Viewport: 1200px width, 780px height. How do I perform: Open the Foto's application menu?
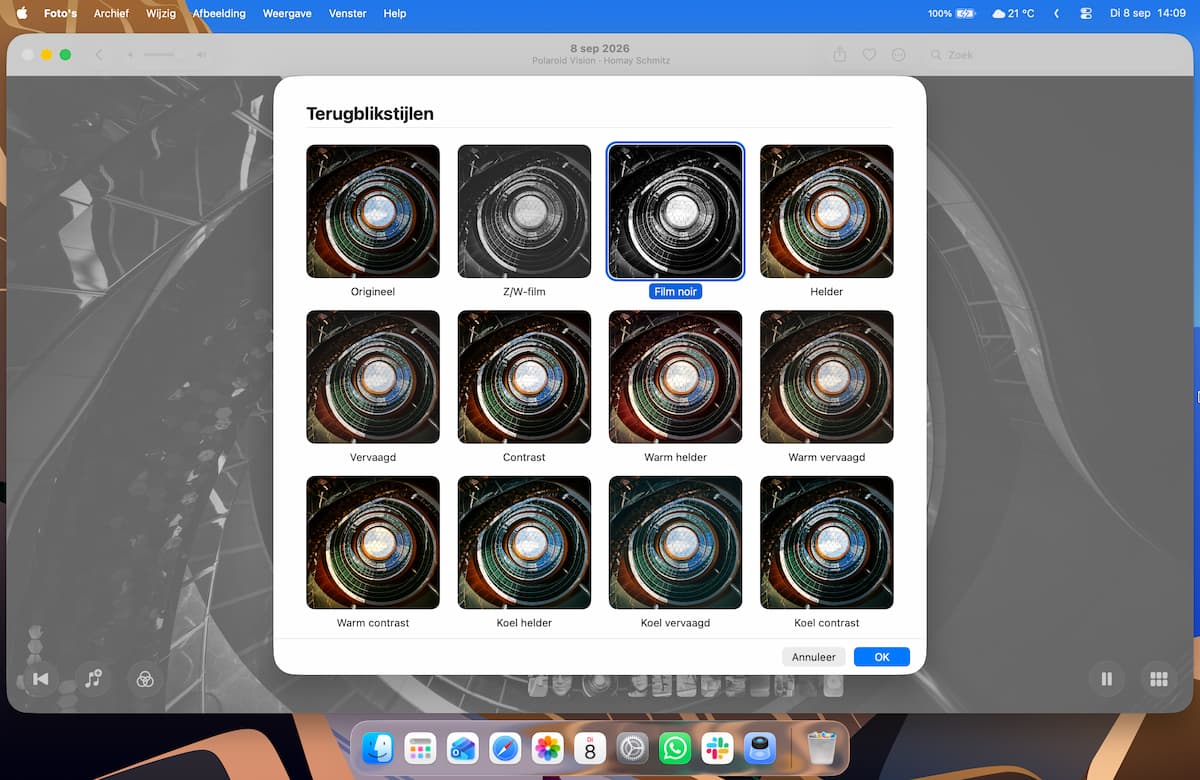pyautogui.click(x=60, y=14)
